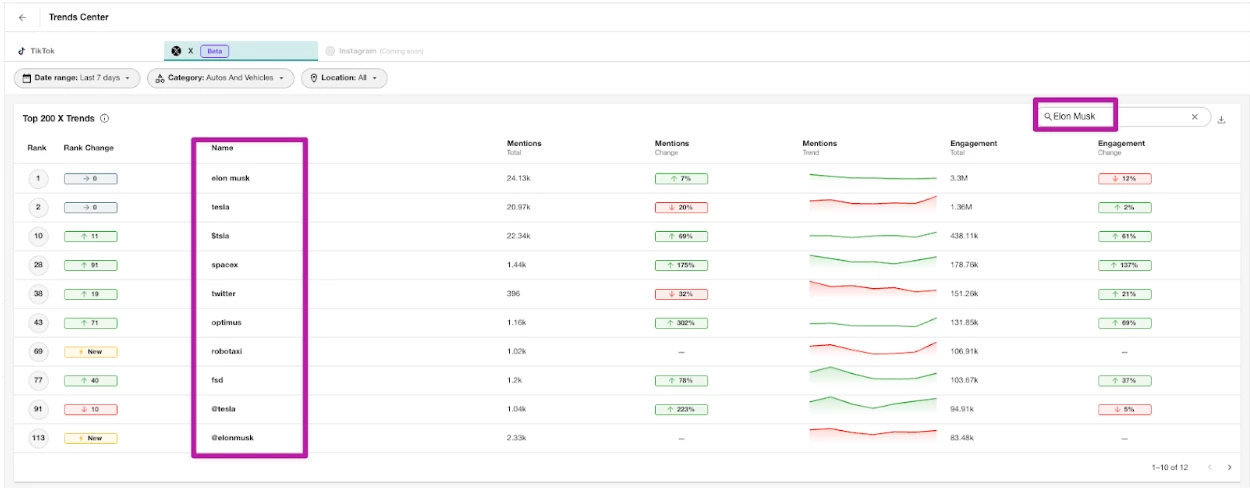Sort by Engagement Total column header
The height and width of the screenshot is (488, 1250).
[x=972, y=147]
